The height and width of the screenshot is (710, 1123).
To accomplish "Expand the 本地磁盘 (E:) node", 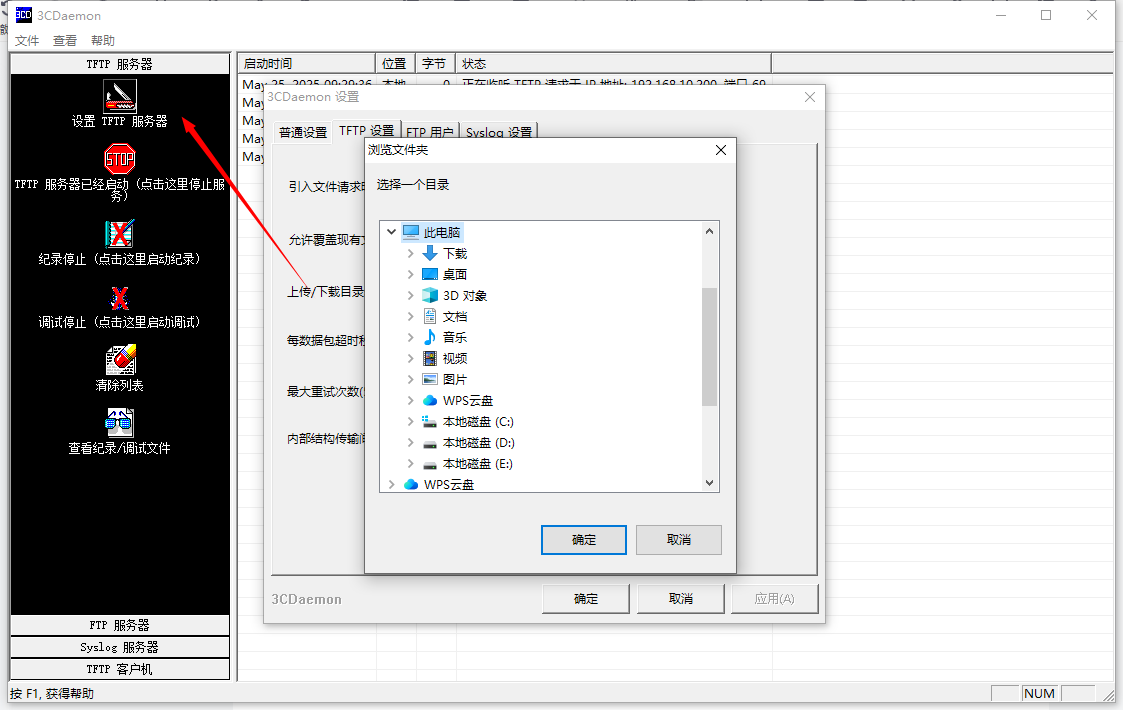I will click(410, 464).
